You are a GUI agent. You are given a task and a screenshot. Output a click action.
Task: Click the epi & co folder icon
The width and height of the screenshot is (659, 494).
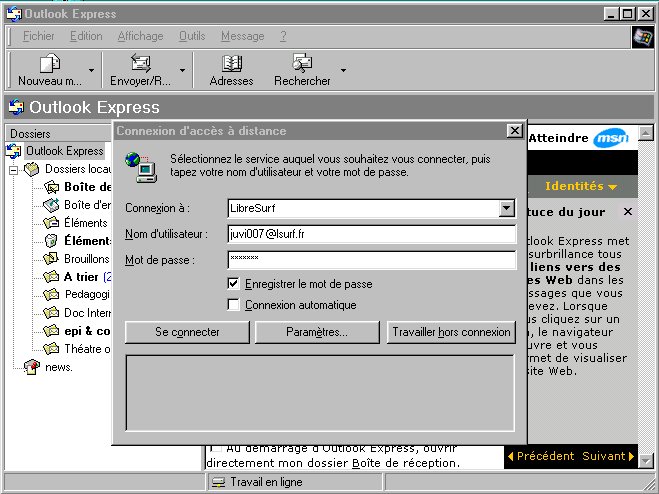[x=51, y=331]
